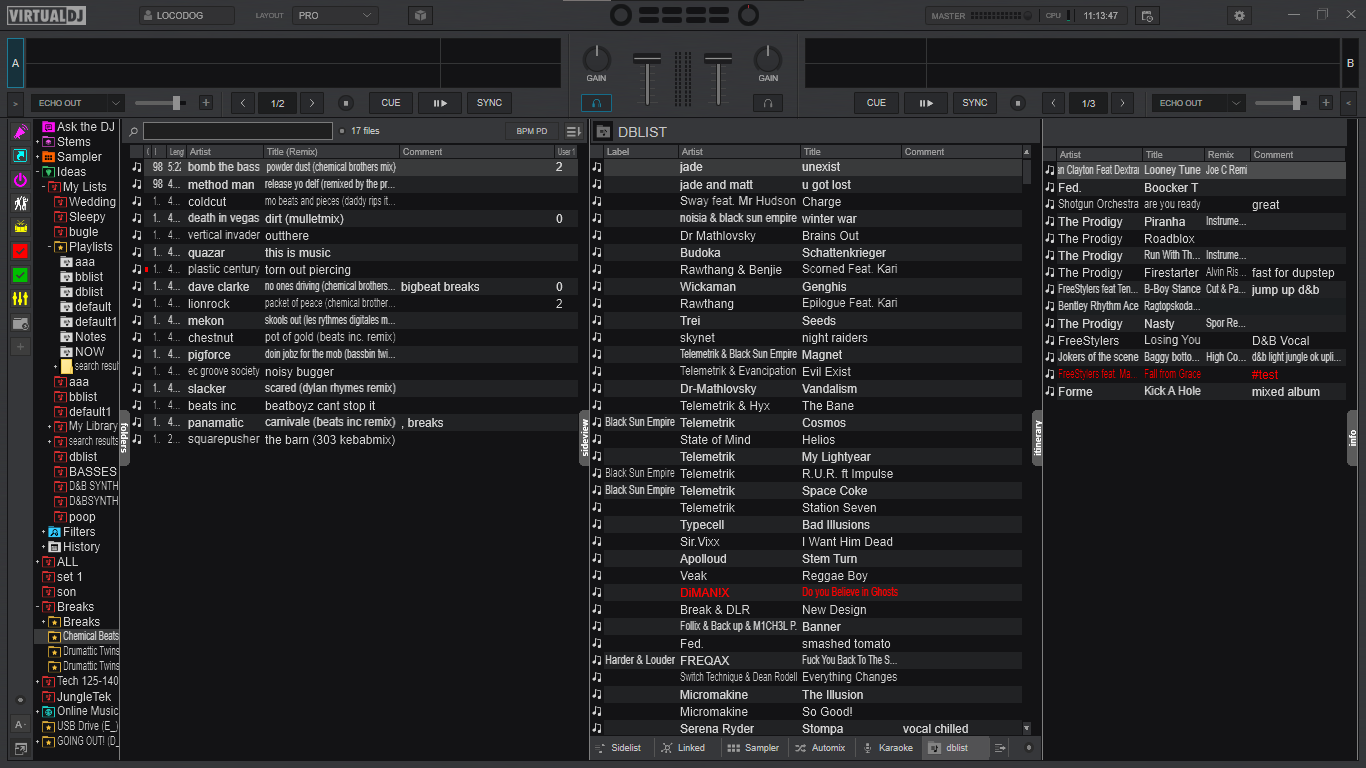Switch to the Sampler tab
Screen dimensions: 1366x768
[754, 748]
